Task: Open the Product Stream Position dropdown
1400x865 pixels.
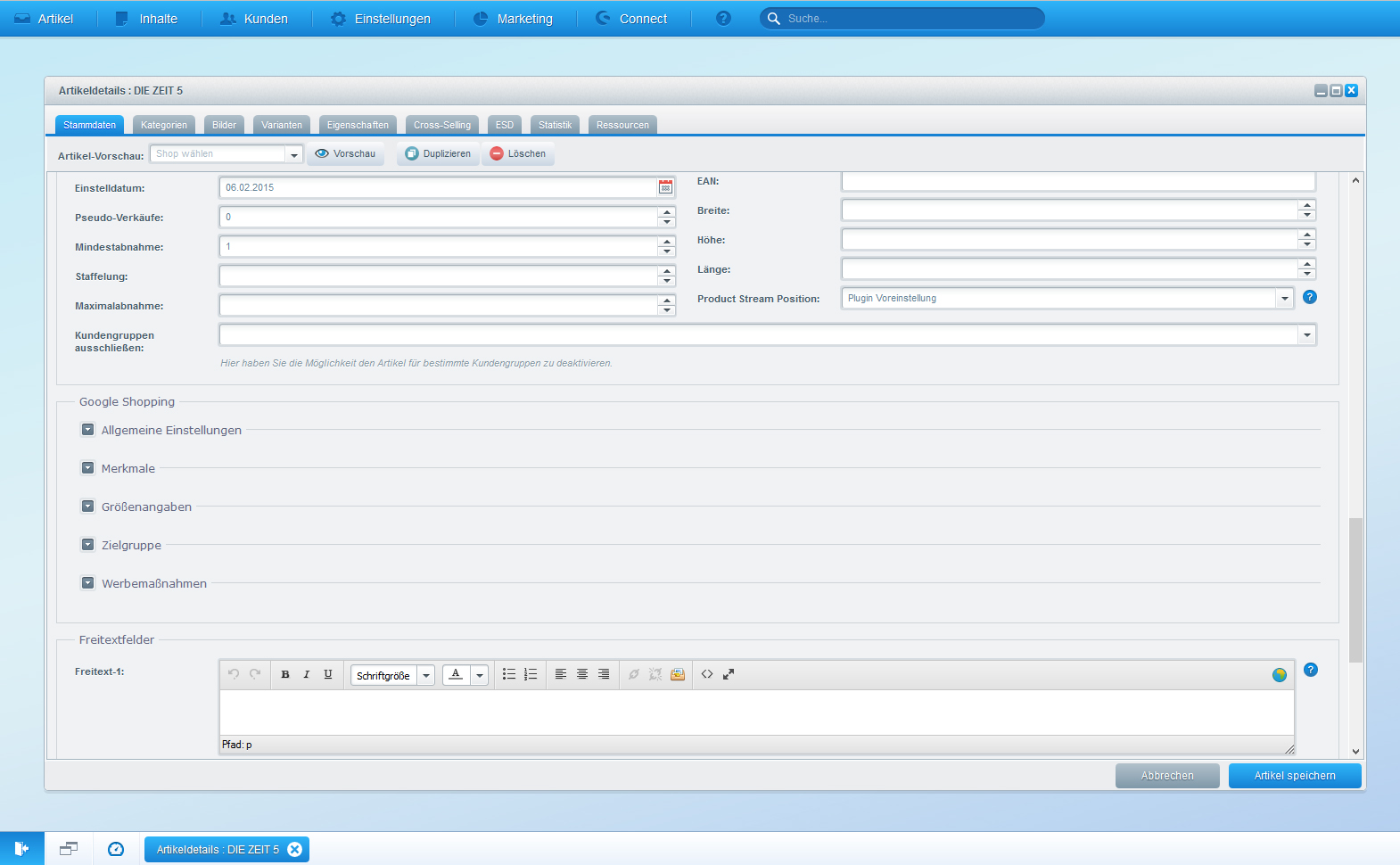Action: (1284, 299)
